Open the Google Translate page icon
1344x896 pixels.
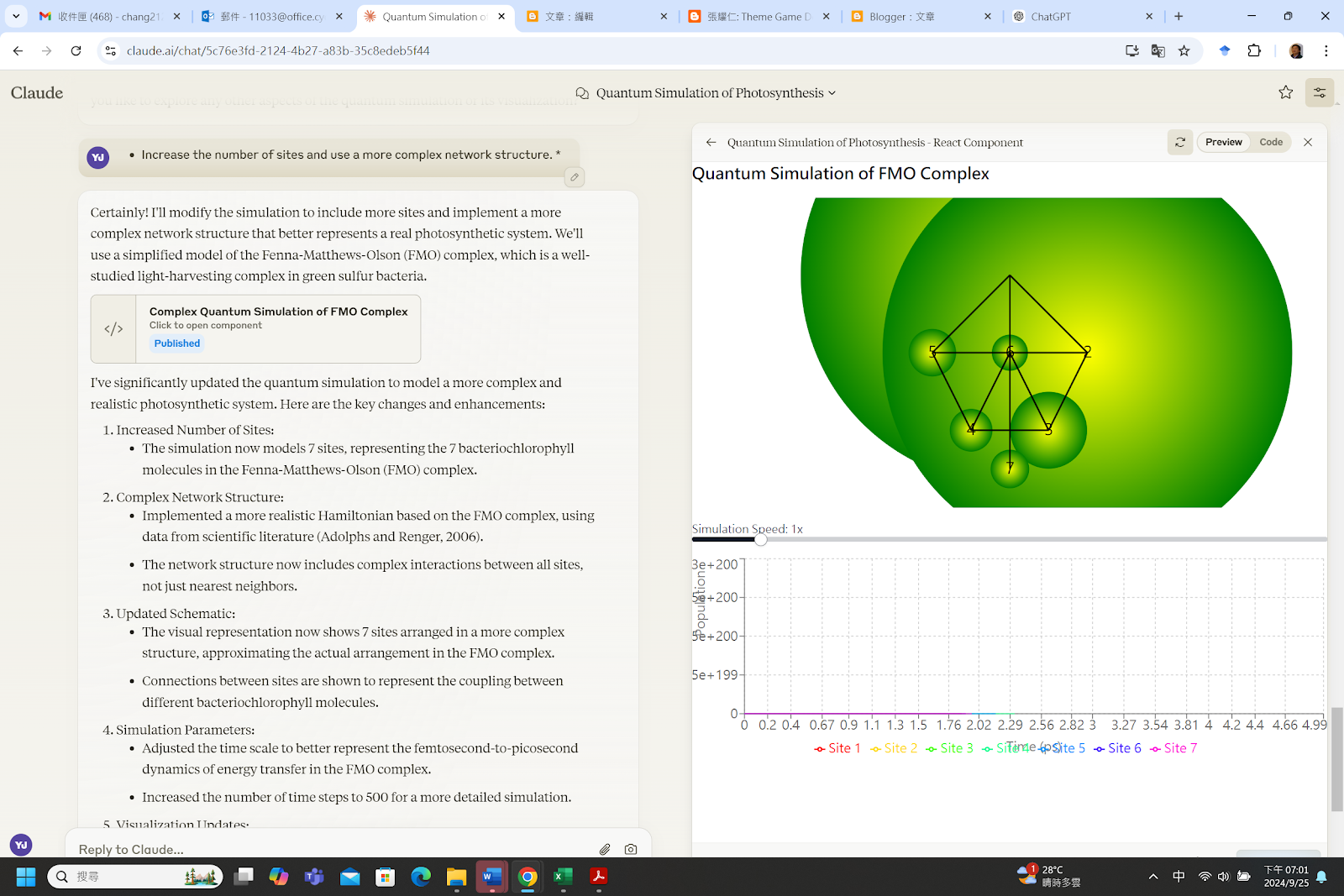click(1158, 51)
